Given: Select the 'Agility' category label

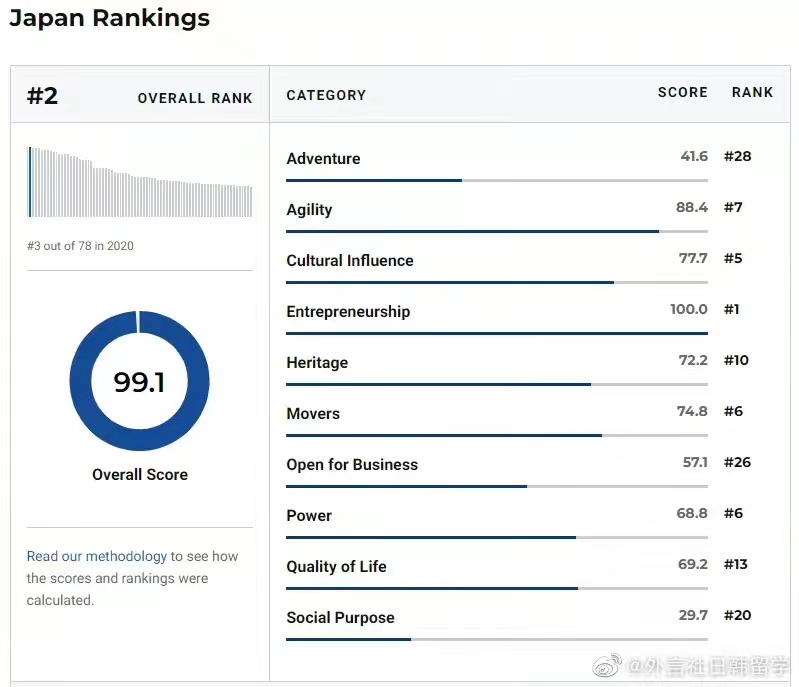Looking at the screenshot, I should pyautogui.click(x=309, y=210).
